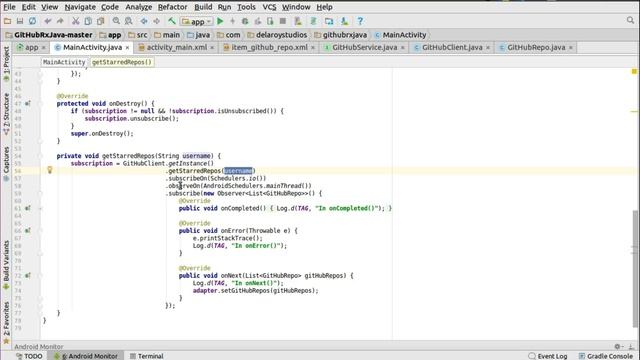Image resolution: width=640 pixels, height=360 pixels.
Task: Click the Undo arrow icon
Action: coord(48,21)
